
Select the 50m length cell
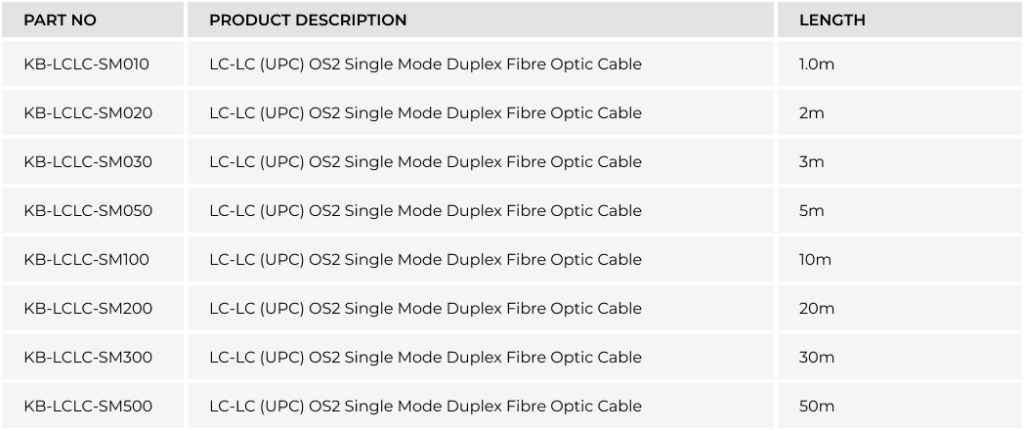click(x=816, y=406)
